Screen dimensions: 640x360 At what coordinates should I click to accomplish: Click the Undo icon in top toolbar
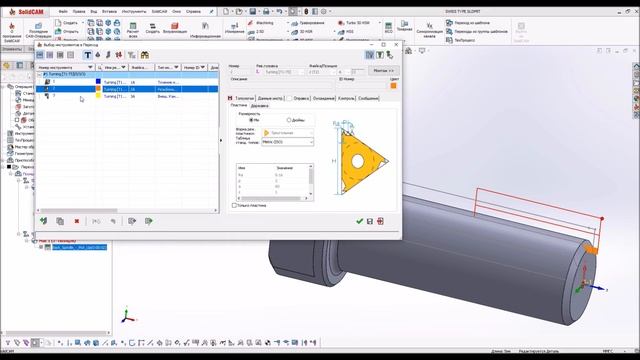point(279,11)
